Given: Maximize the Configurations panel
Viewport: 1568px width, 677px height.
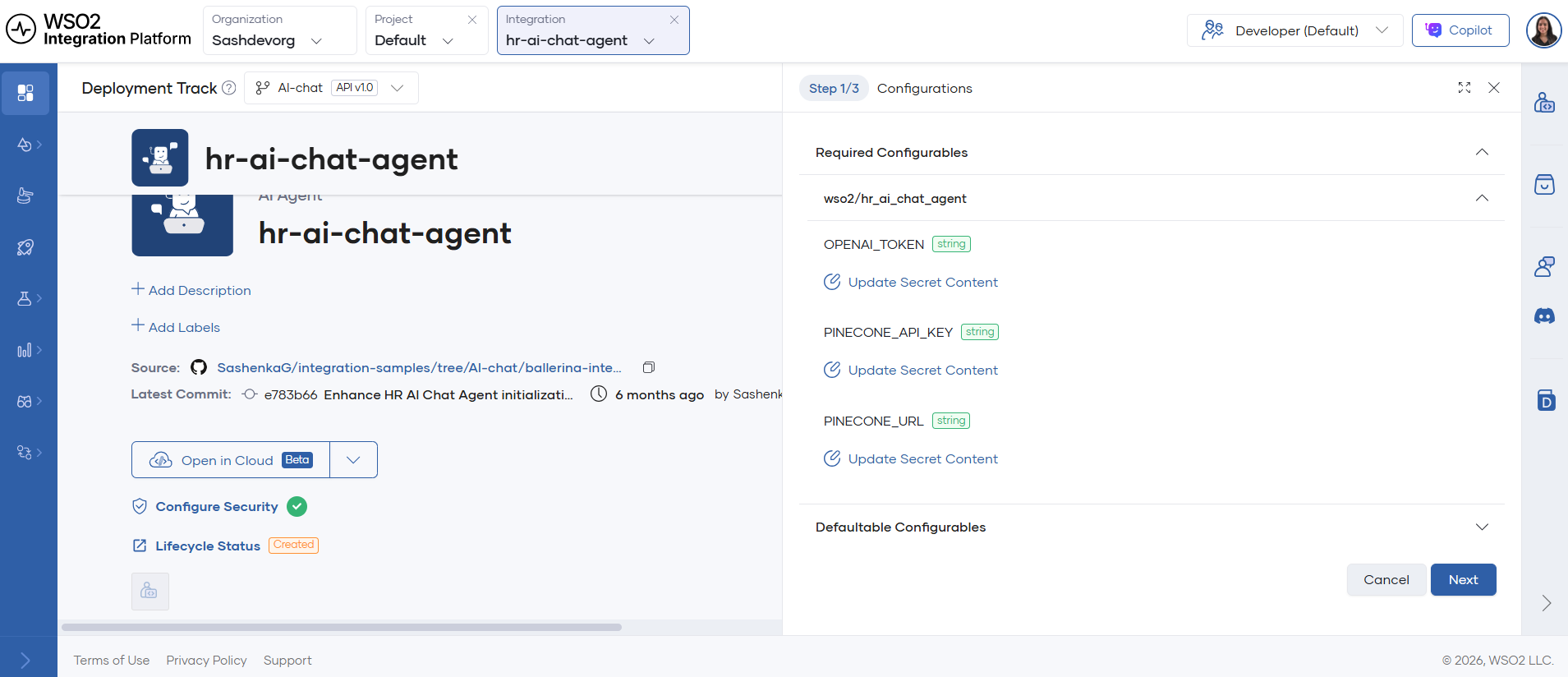Looking at the screenshot, I should click(x=1465, y=88).
